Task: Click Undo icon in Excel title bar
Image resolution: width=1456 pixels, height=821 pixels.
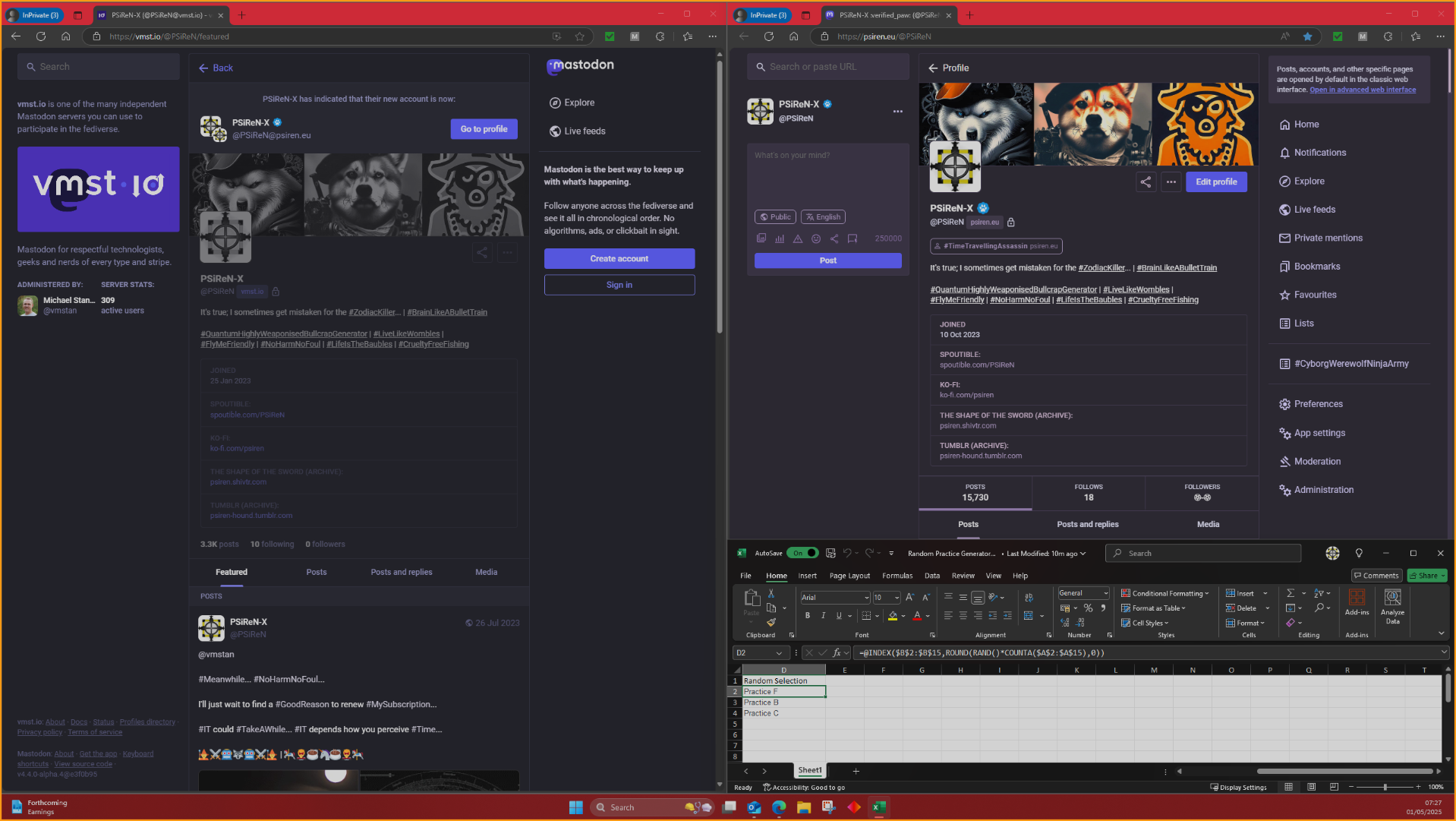Action: click(x=847, y=553)
